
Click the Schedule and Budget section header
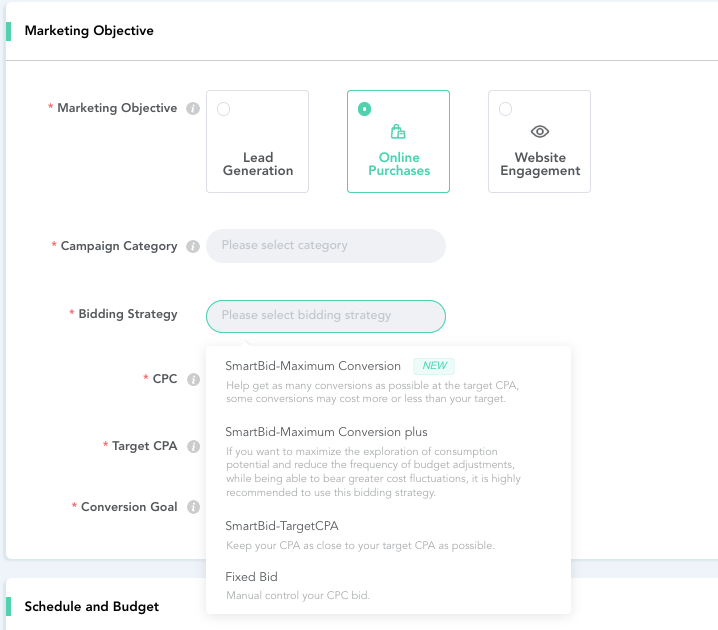[91, 606]
